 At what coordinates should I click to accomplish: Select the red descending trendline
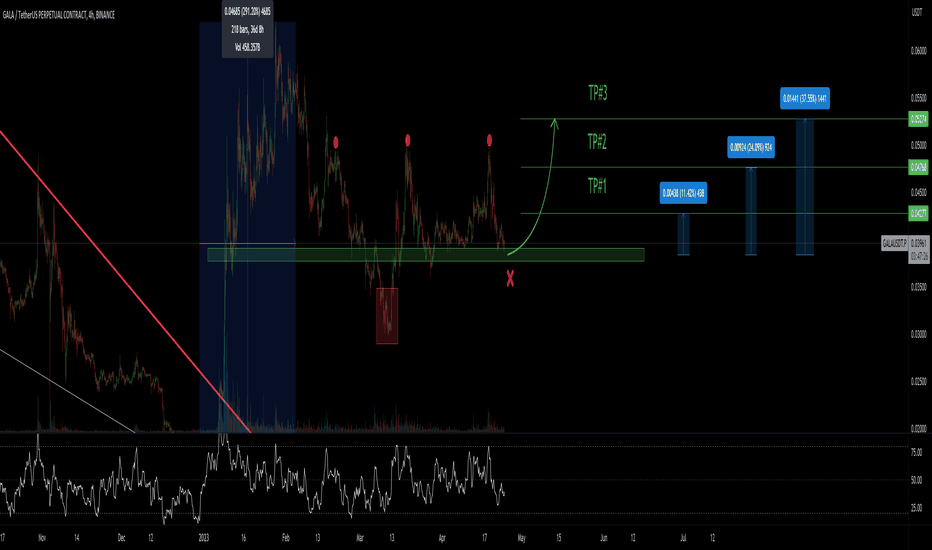[125, 281]
